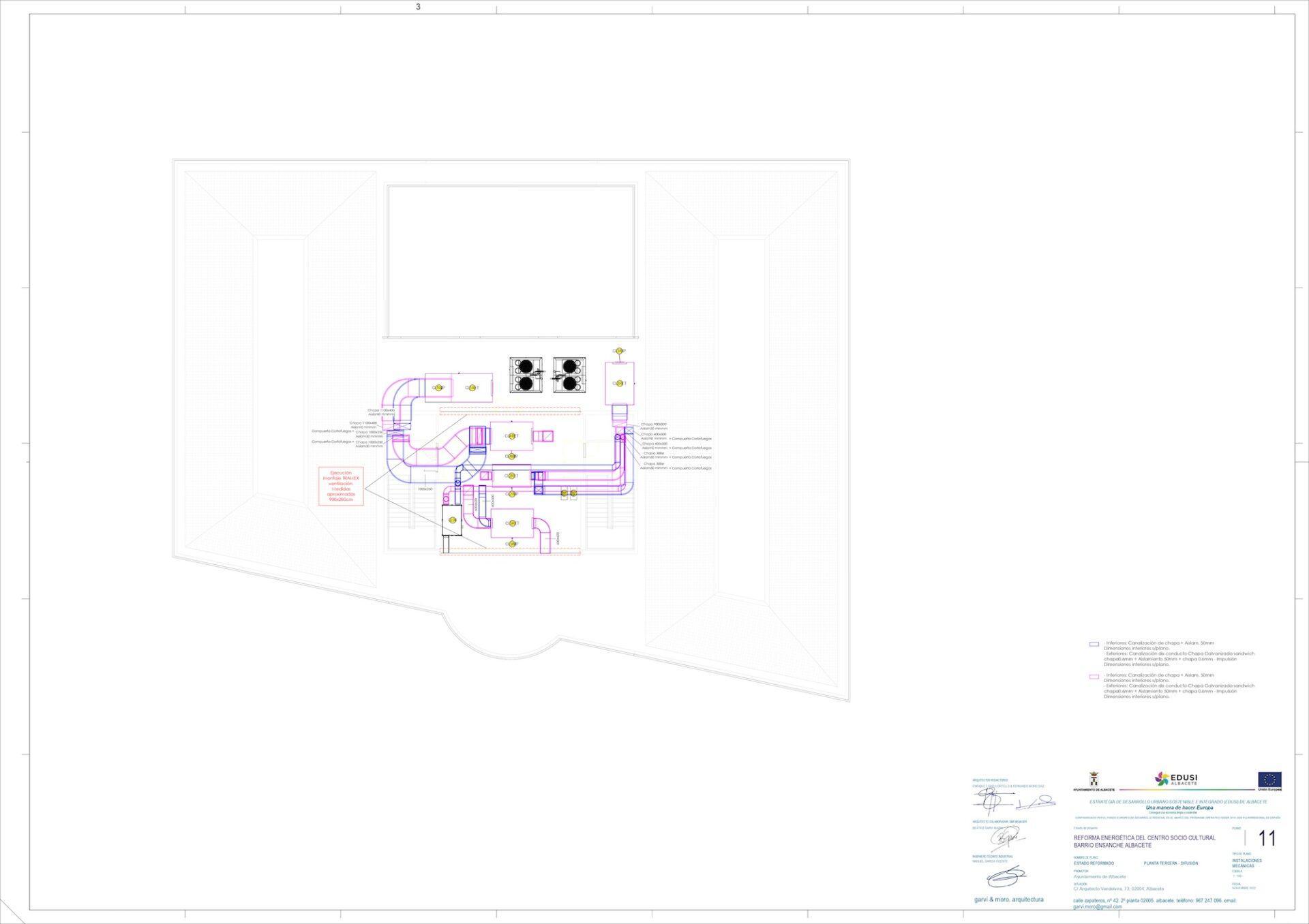The image size is (1309, 924).
Task: Click the magenta duct legend swatch
Action: pos(1094,677)
